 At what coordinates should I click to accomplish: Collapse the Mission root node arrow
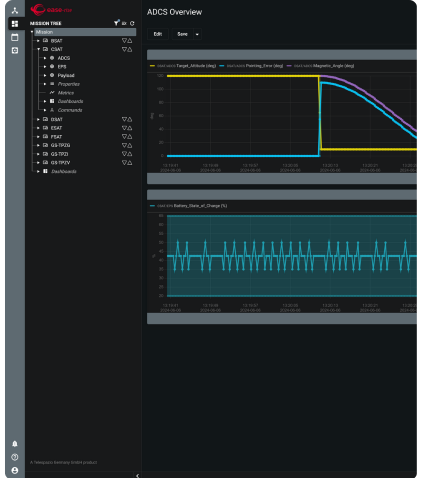(x=32, y=32)
